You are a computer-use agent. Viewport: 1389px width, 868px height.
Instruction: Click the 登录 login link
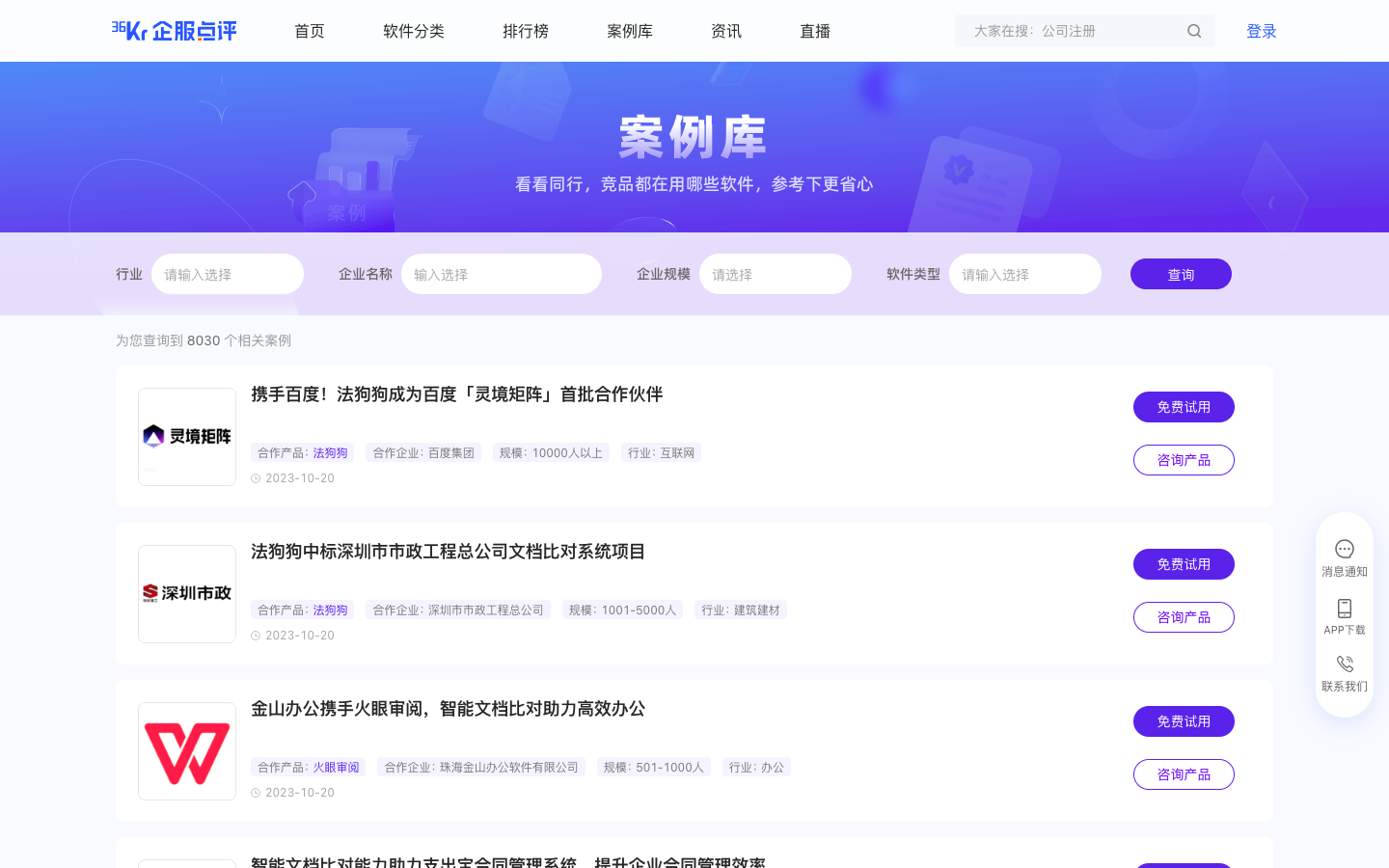point(1261,31)
